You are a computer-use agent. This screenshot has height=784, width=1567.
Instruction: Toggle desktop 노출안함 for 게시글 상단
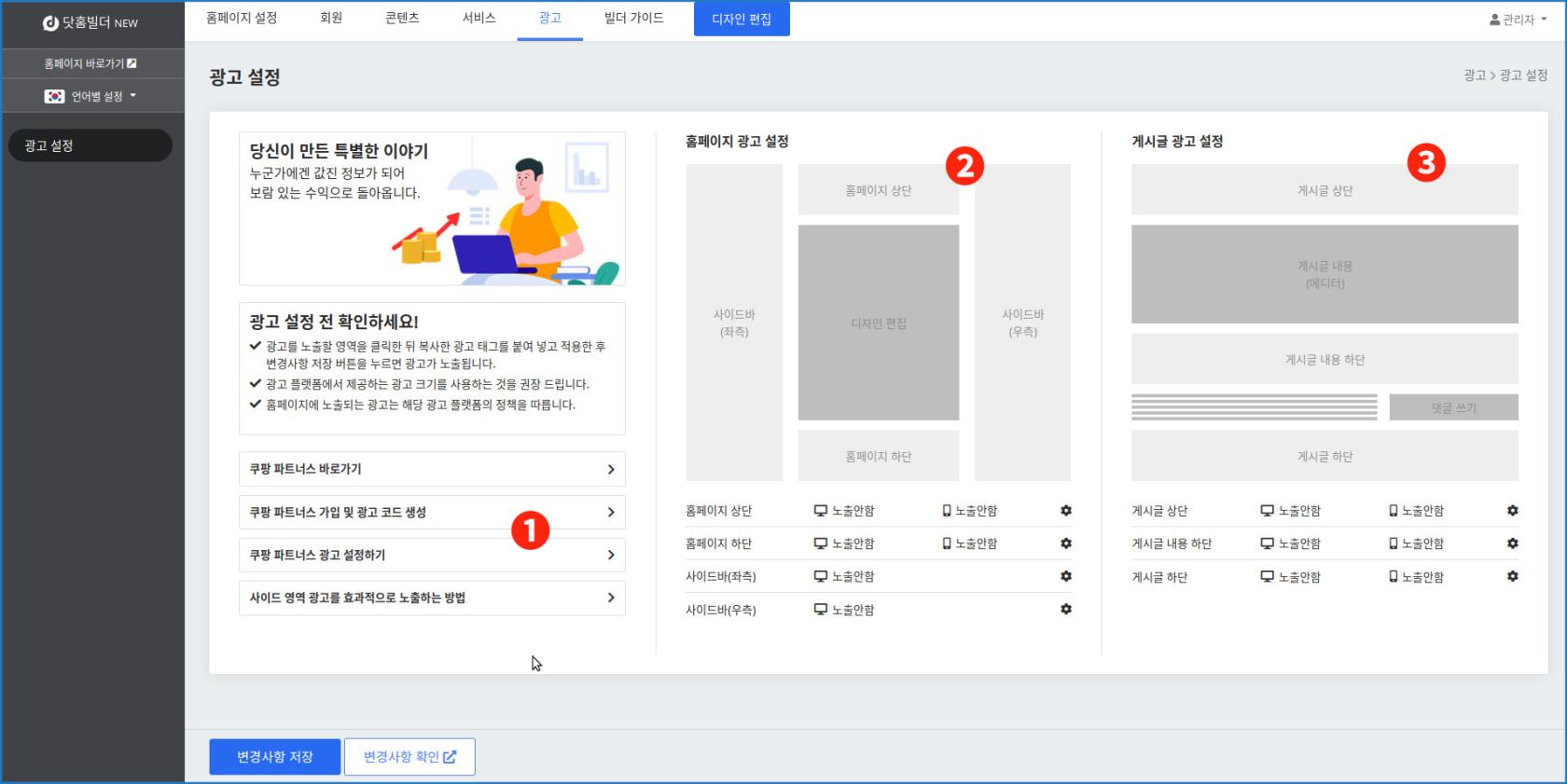tap(1291, 511)
